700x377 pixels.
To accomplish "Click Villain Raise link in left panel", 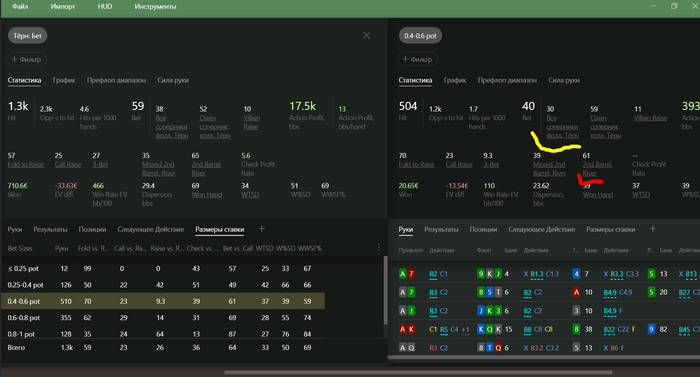I will click(252, 122).
